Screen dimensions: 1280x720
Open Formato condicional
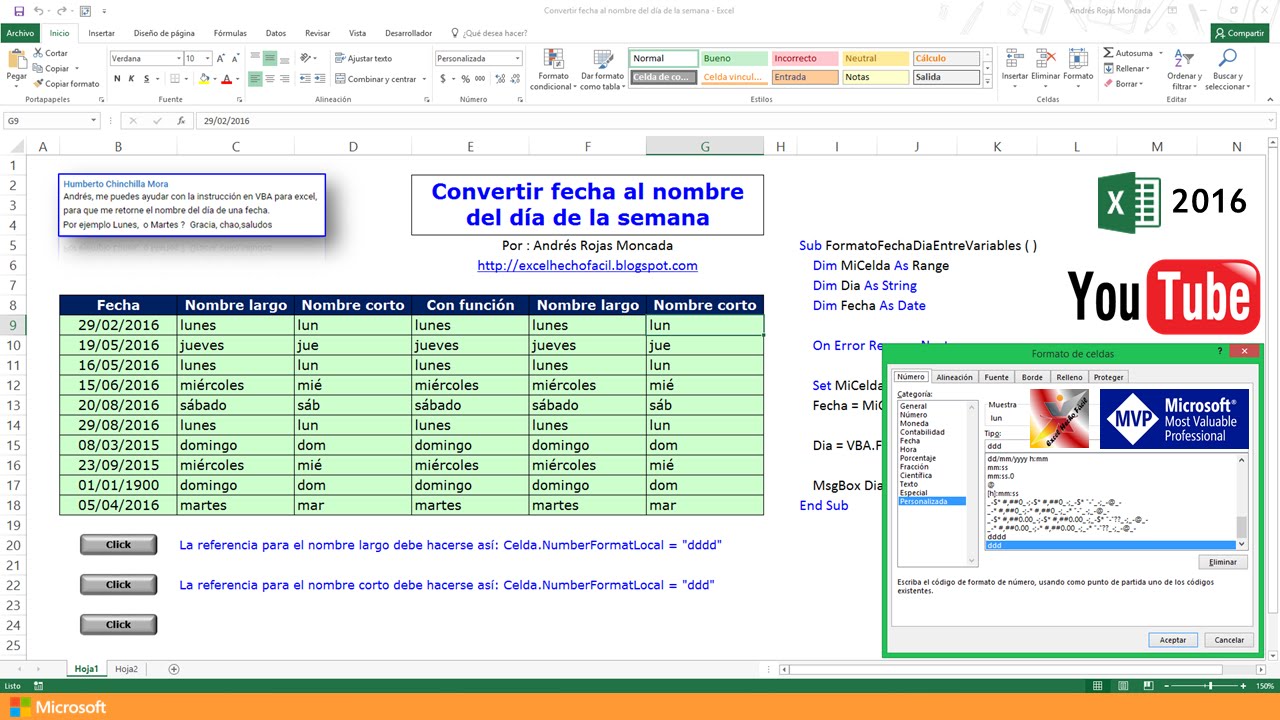pyautogui.click(x=553, y=70)
